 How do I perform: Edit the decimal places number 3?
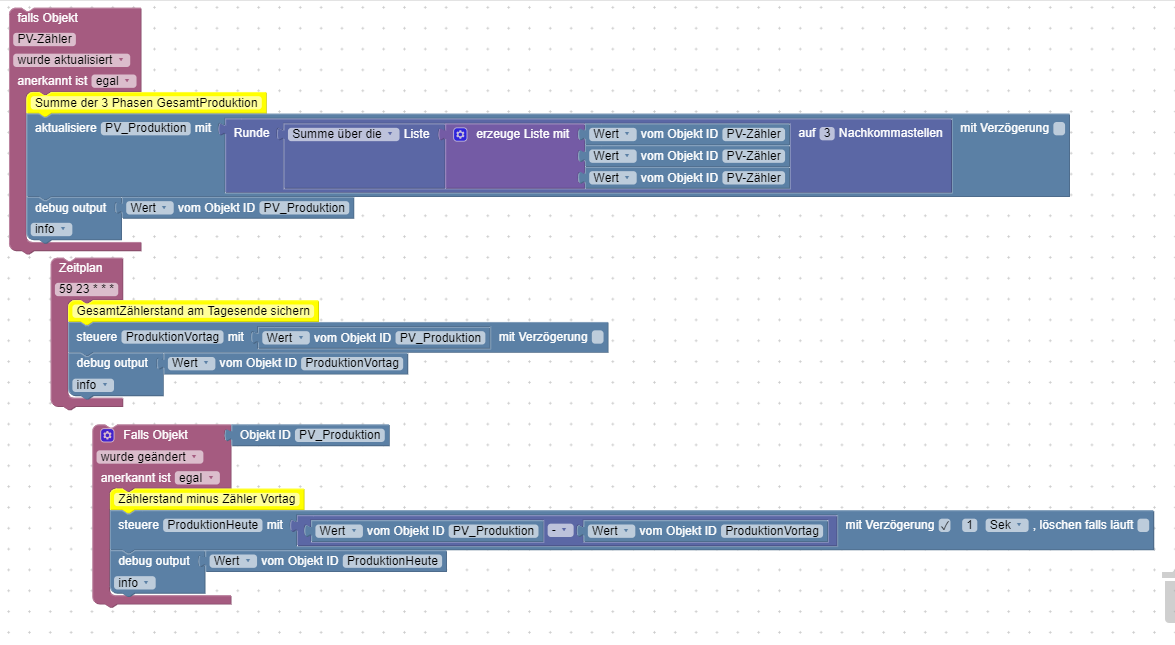click(827, 133)
